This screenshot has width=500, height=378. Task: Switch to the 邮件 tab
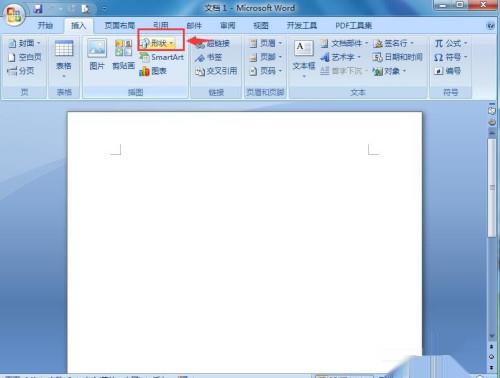pos(194,26)
